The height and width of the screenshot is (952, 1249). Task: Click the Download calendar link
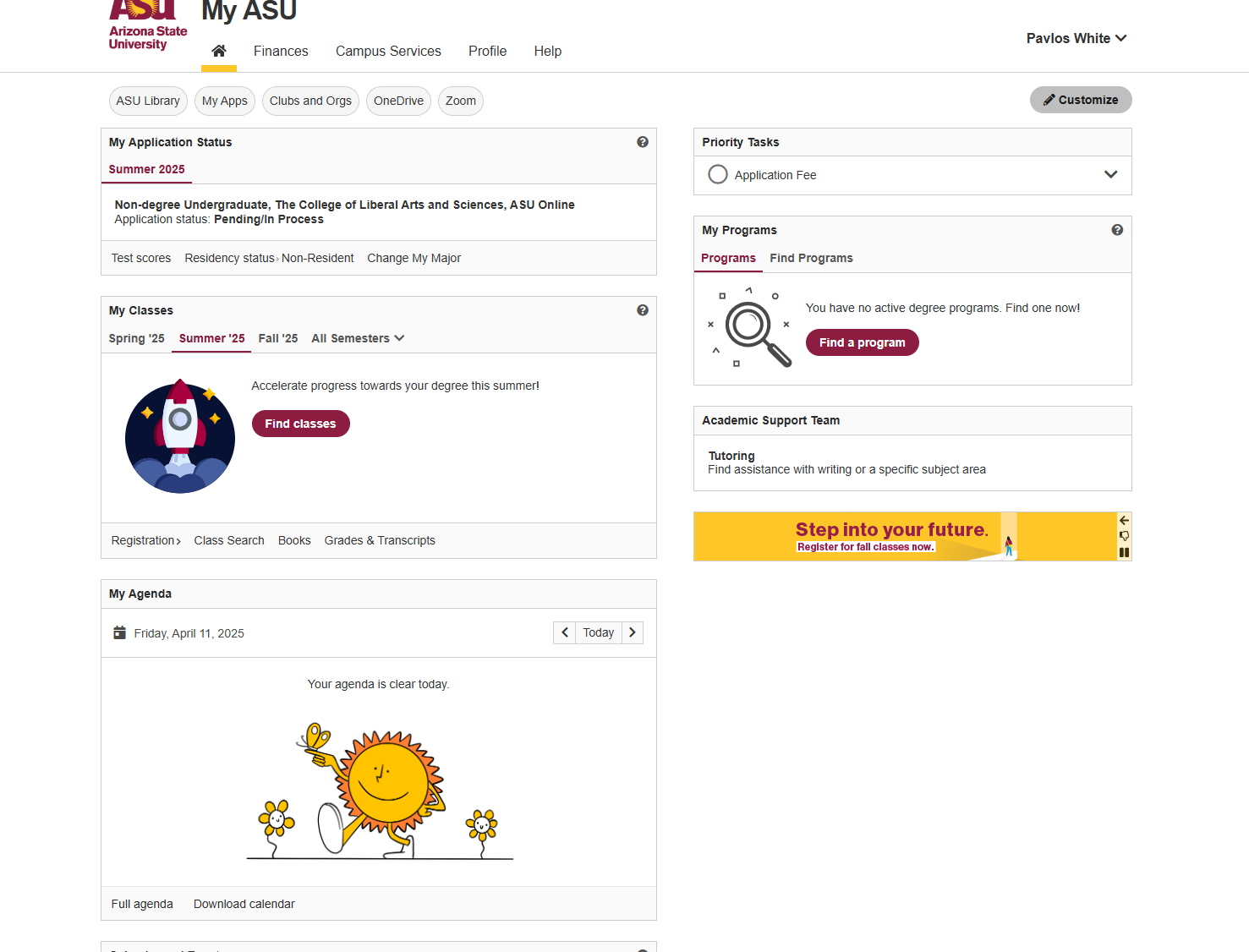(244, 904)
